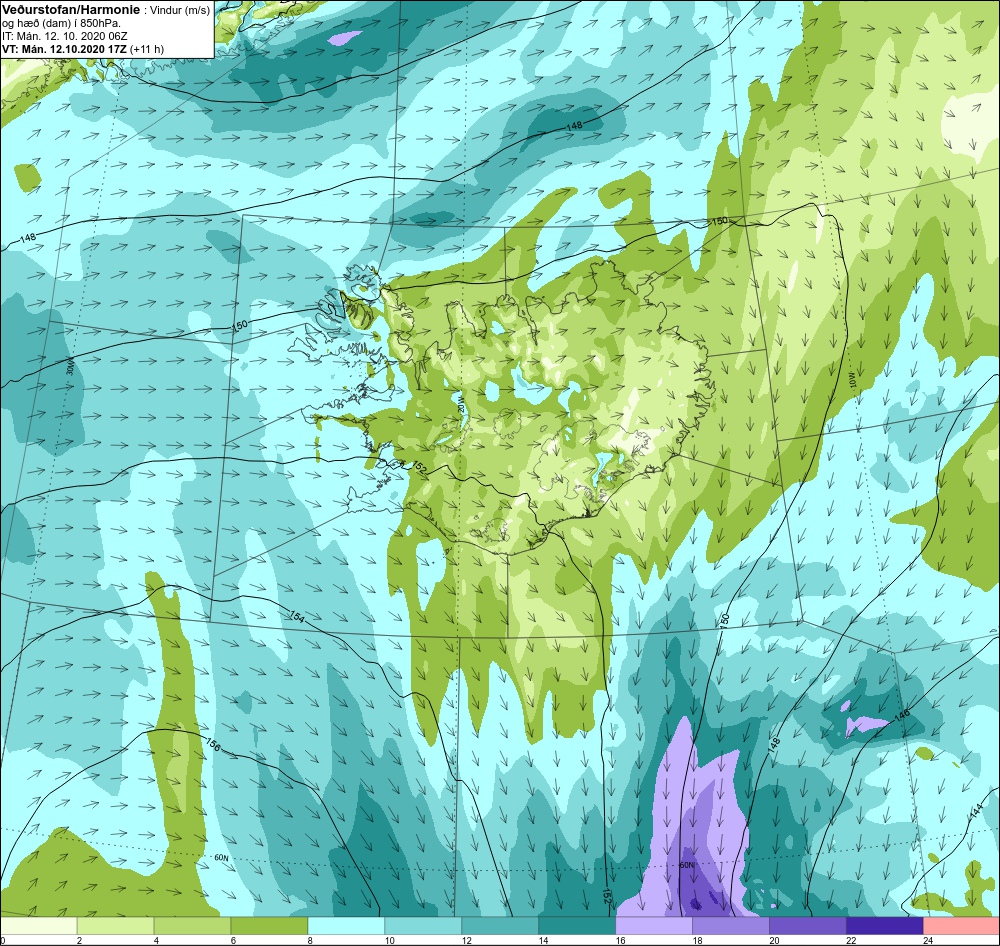Click the valid time 'VT: Mán. 12.10.2020 17Z (+11 h)'
1000x946 pixels.
click(x=83, y=49)
